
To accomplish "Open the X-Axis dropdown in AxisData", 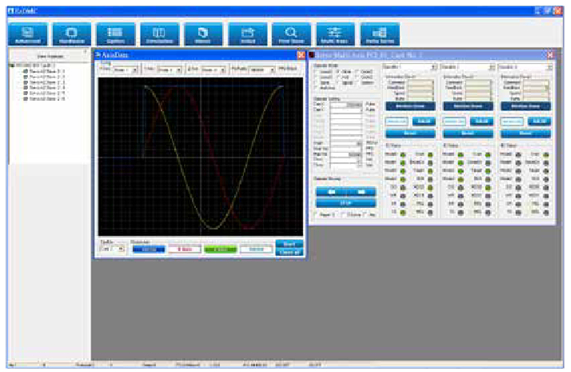I will pos(125,70).
